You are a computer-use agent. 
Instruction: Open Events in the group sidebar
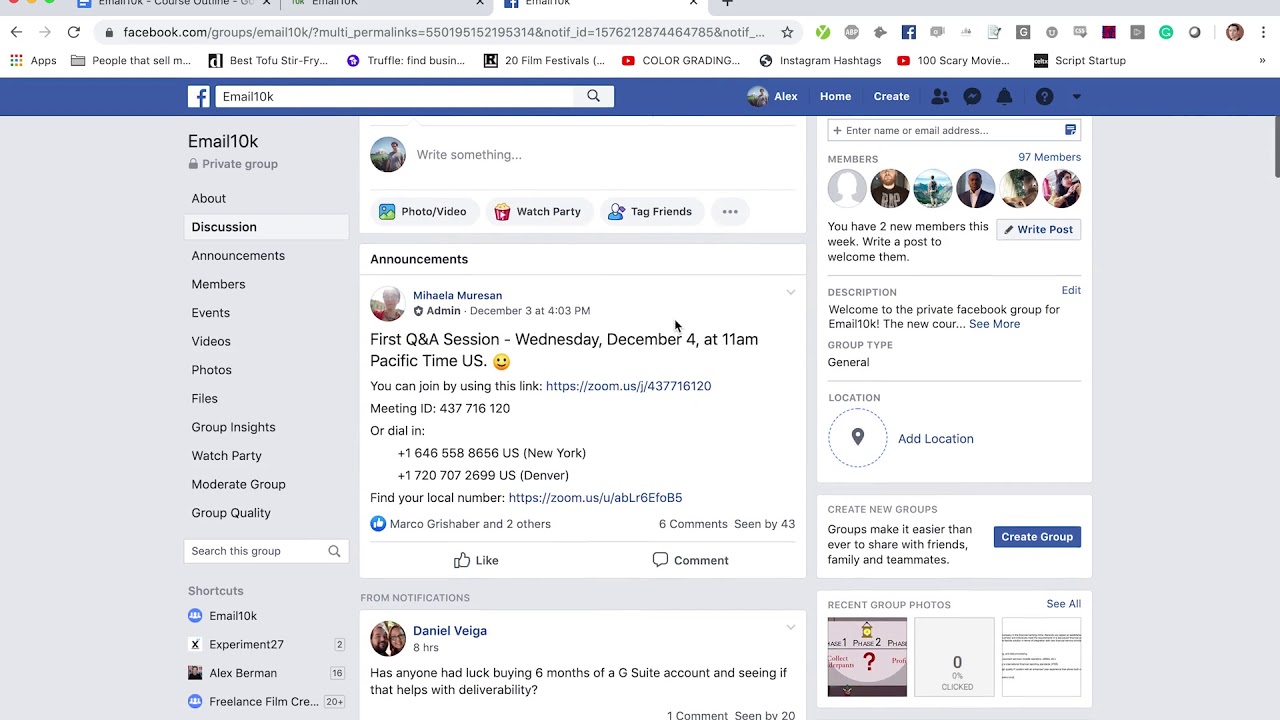pyautogui.click(x=211, y=313)
